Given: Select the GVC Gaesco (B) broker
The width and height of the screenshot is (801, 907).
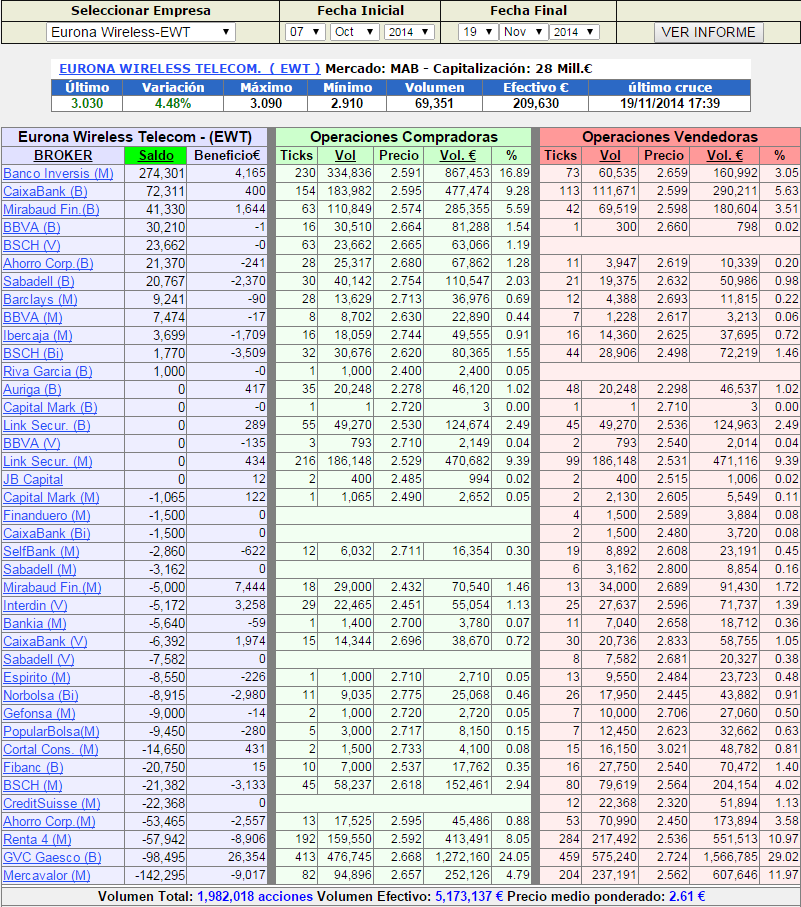Looking at the screenshot, I should pos(52,857).
